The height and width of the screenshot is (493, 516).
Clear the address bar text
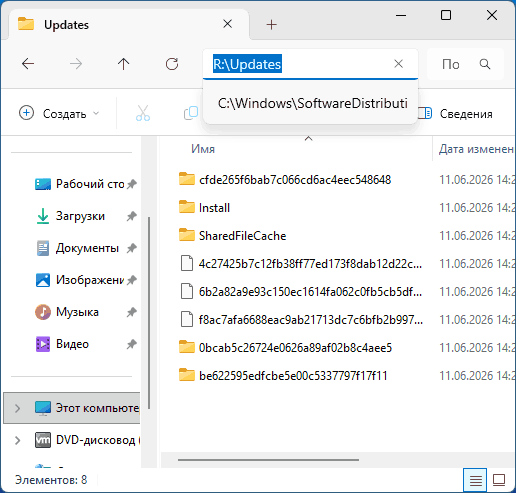pyautogui.click(x=398, y=64)
